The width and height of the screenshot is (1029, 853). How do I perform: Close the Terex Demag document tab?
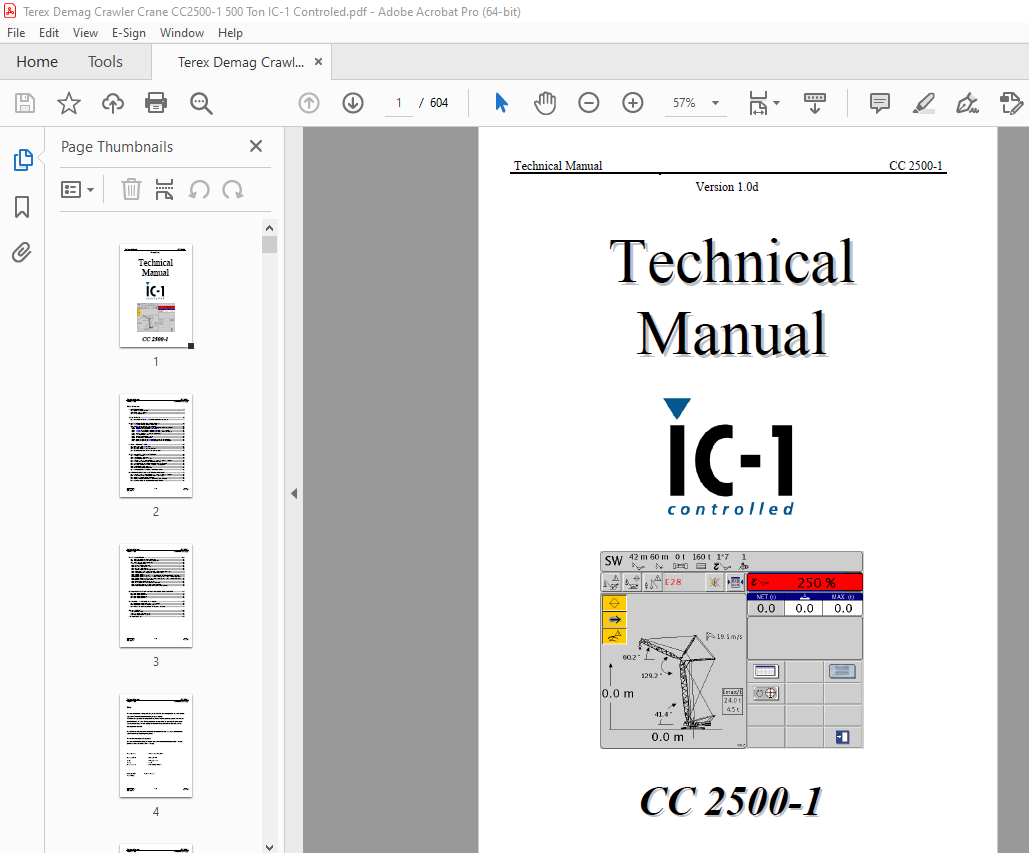pyautogui.click(x=318, y=62)
